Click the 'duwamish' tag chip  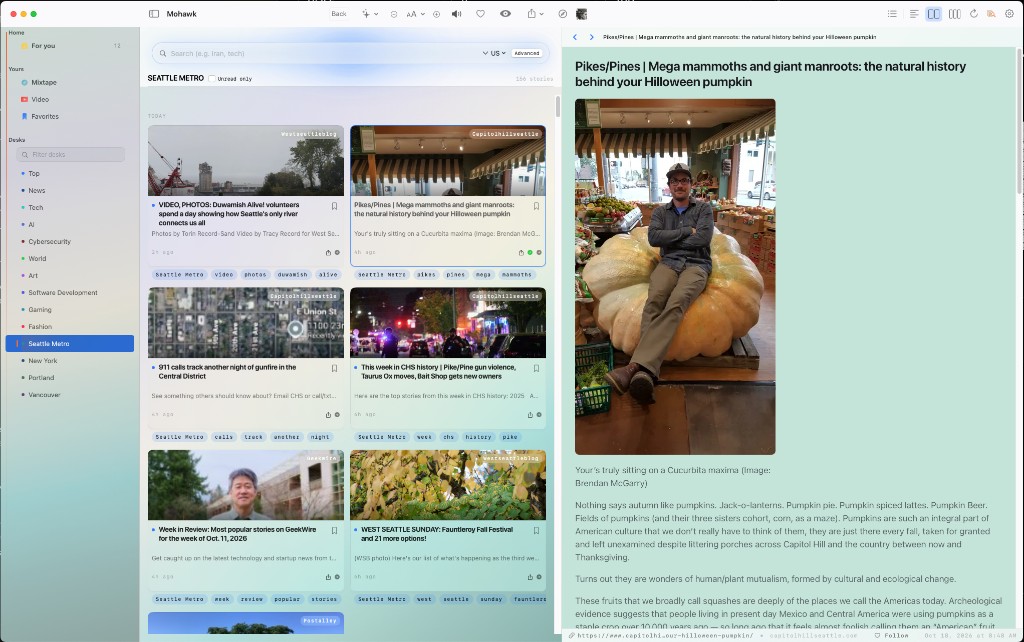292,275
